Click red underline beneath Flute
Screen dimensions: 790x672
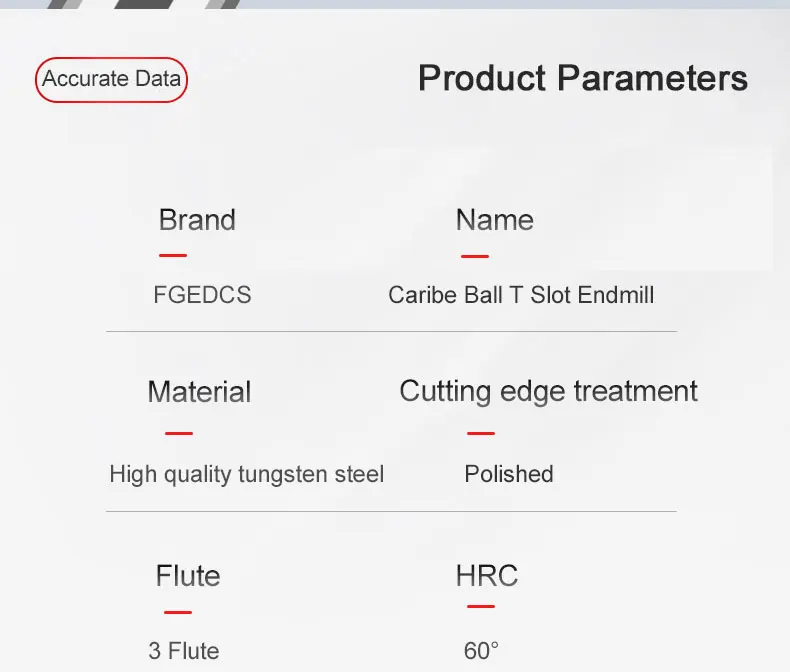click(x=177, y=611)
